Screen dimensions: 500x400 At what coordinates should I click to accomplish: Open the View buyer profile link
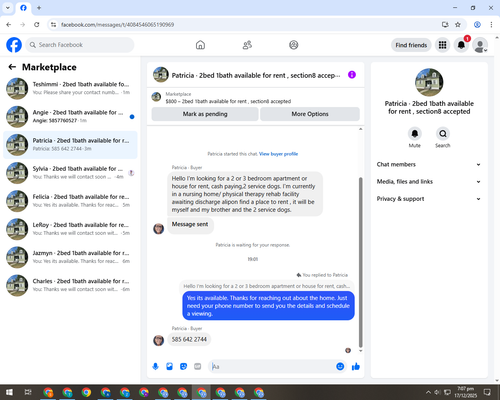coord(278,154)
